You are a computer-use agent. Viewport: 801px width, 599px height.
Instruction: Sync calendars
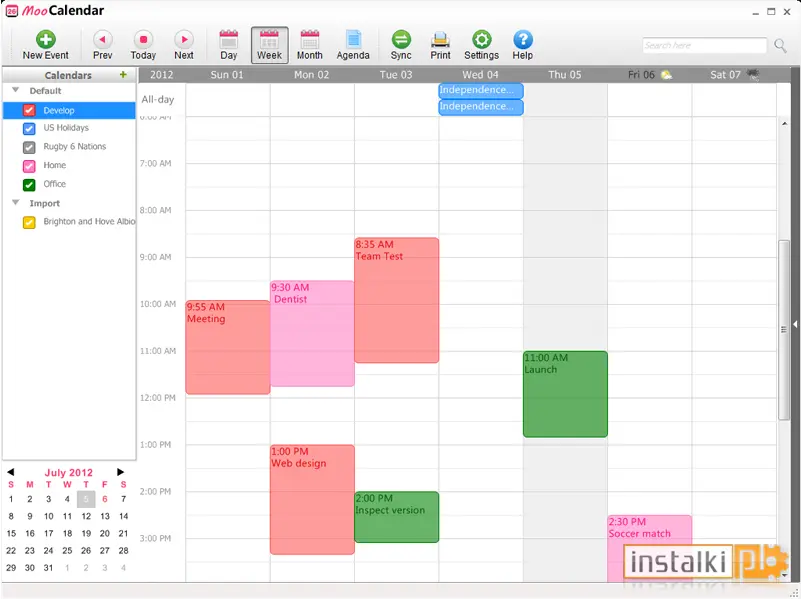(x=401, y=45)
